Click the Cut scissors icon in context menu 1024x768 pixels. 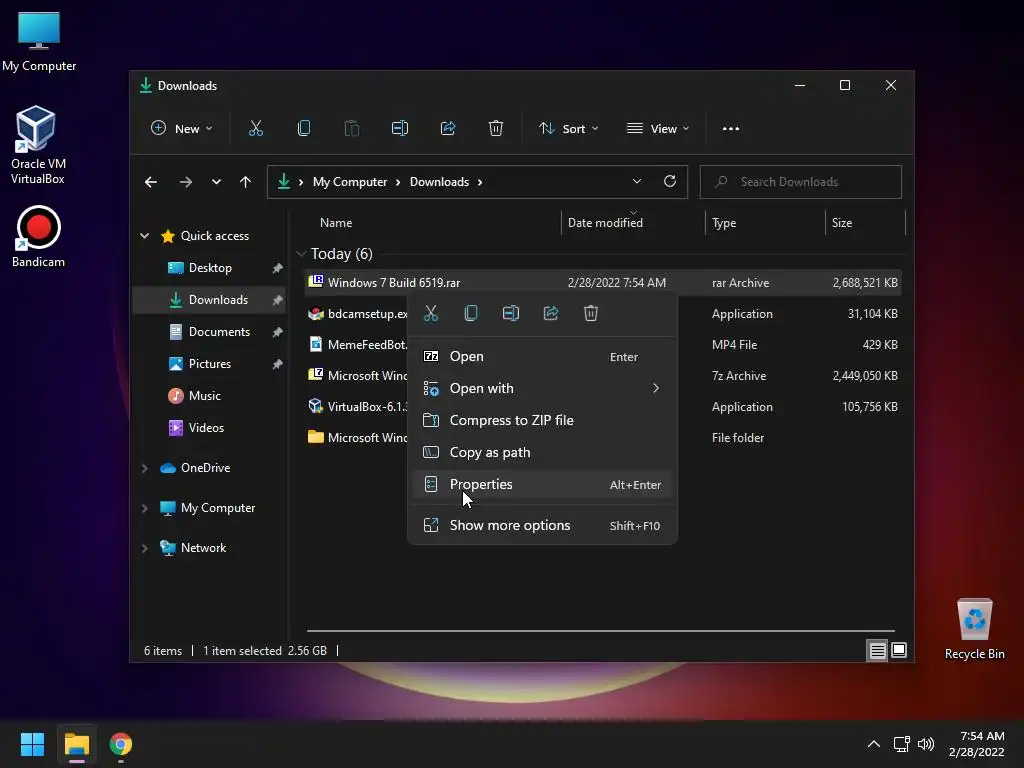pyautogui.click(x=431, y=313)
